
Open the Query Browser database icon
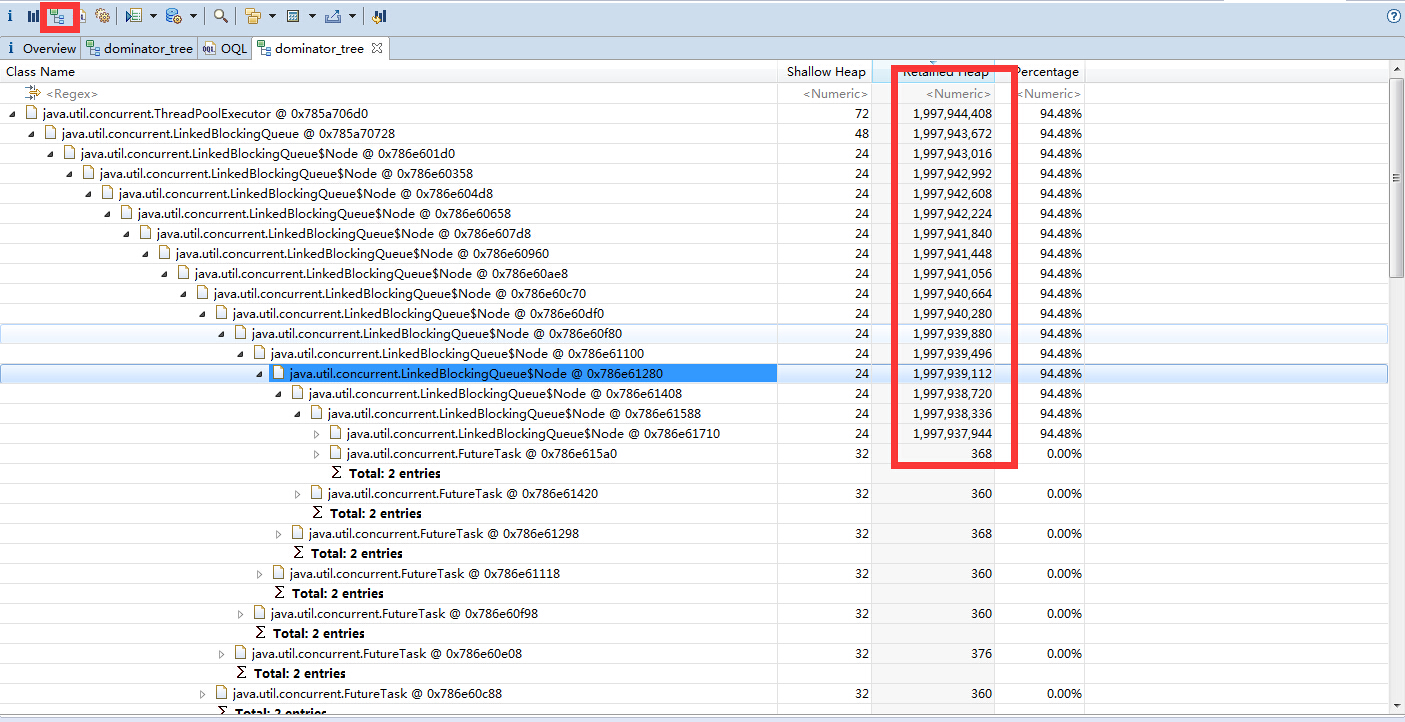(173, 16)
